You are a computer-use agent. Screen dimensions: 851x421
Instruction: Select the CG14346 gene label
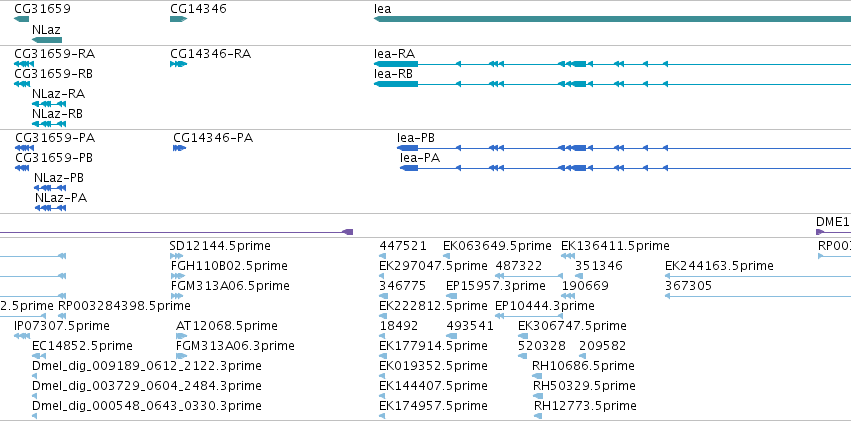[x=198, y=9]
